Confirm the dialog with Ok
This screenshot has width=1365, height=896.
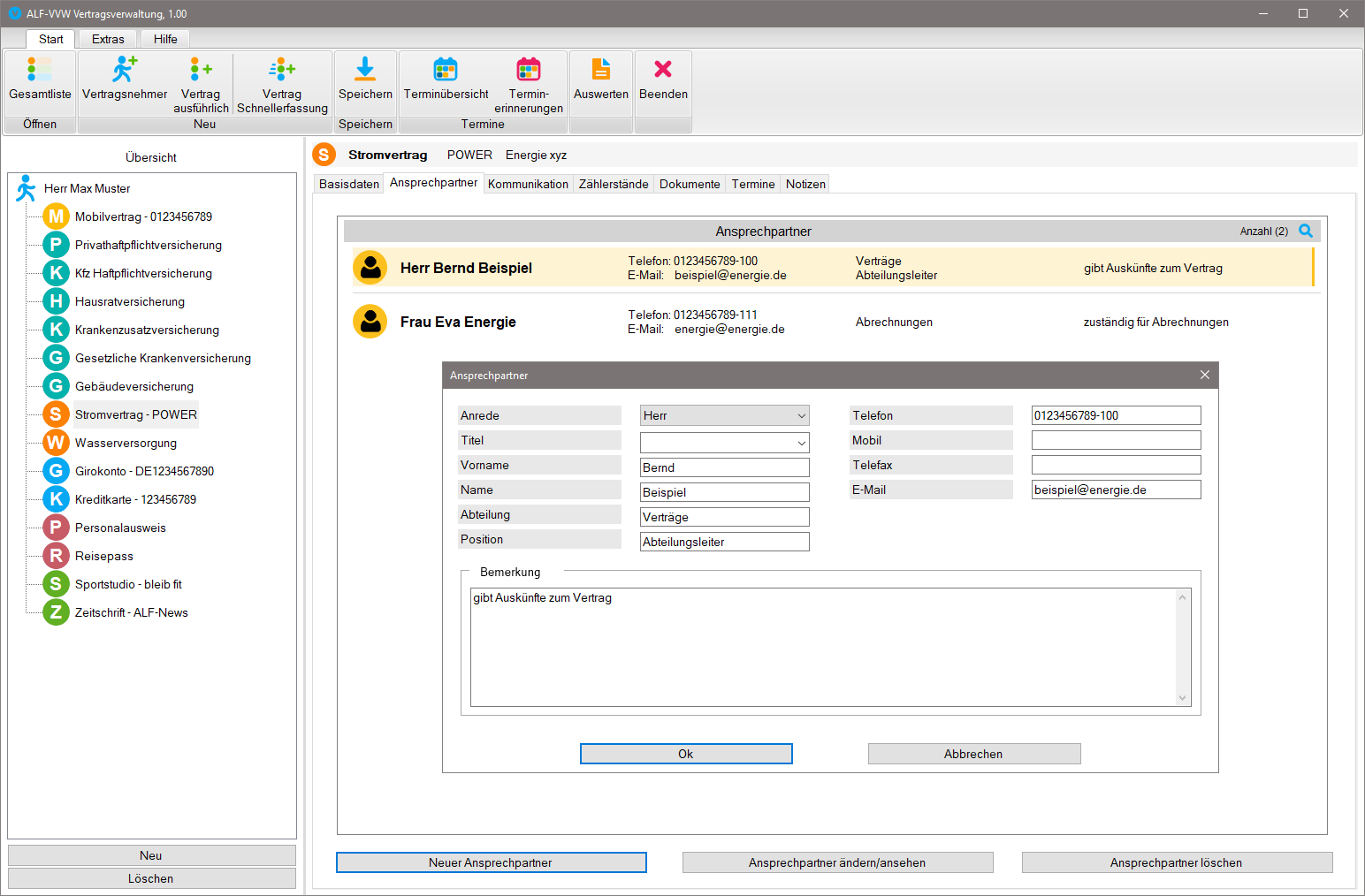(x=686, y=754)
